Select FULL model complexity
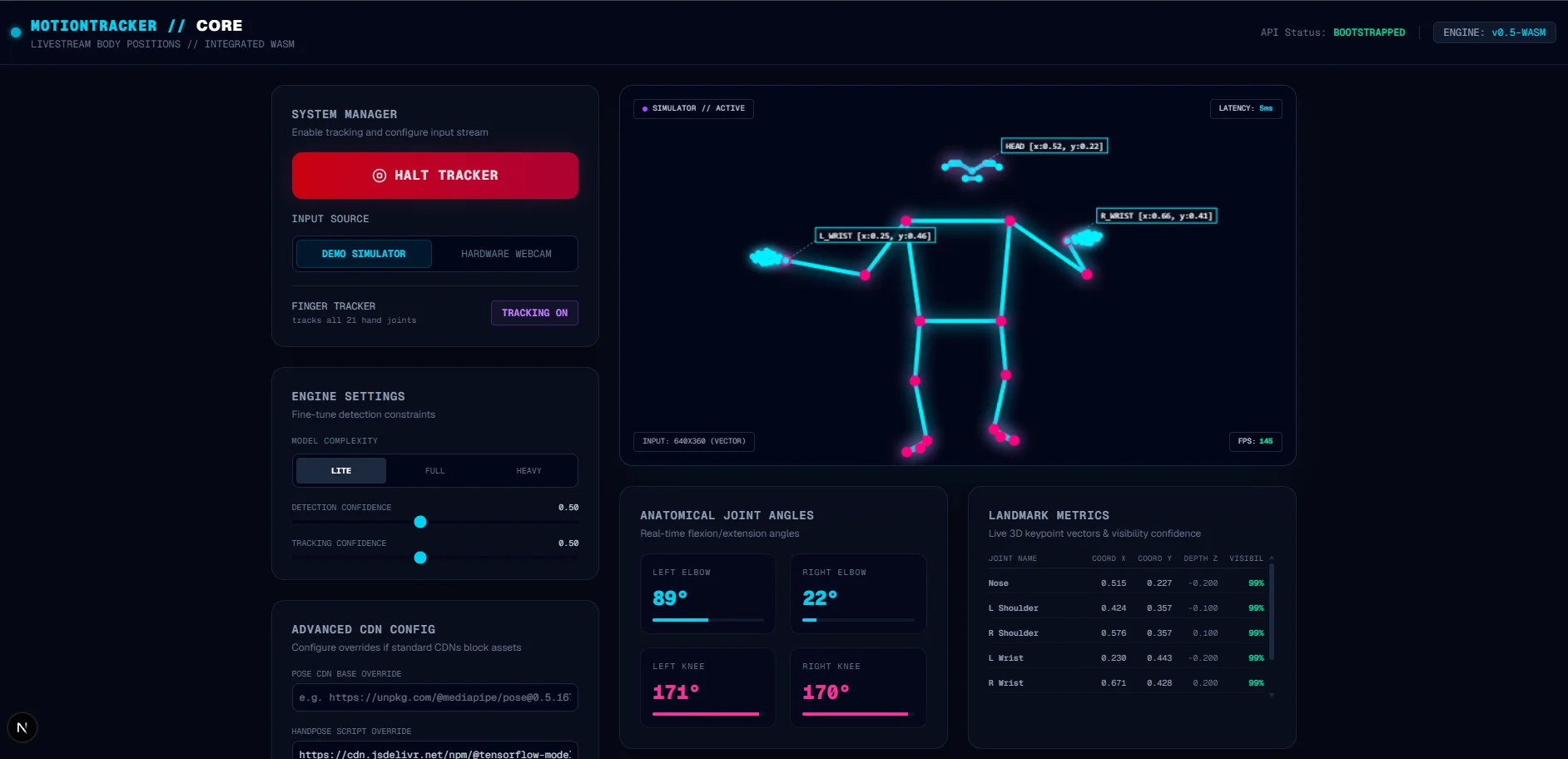The width and height of the screenshot is (1568, 759). (434, 471)
